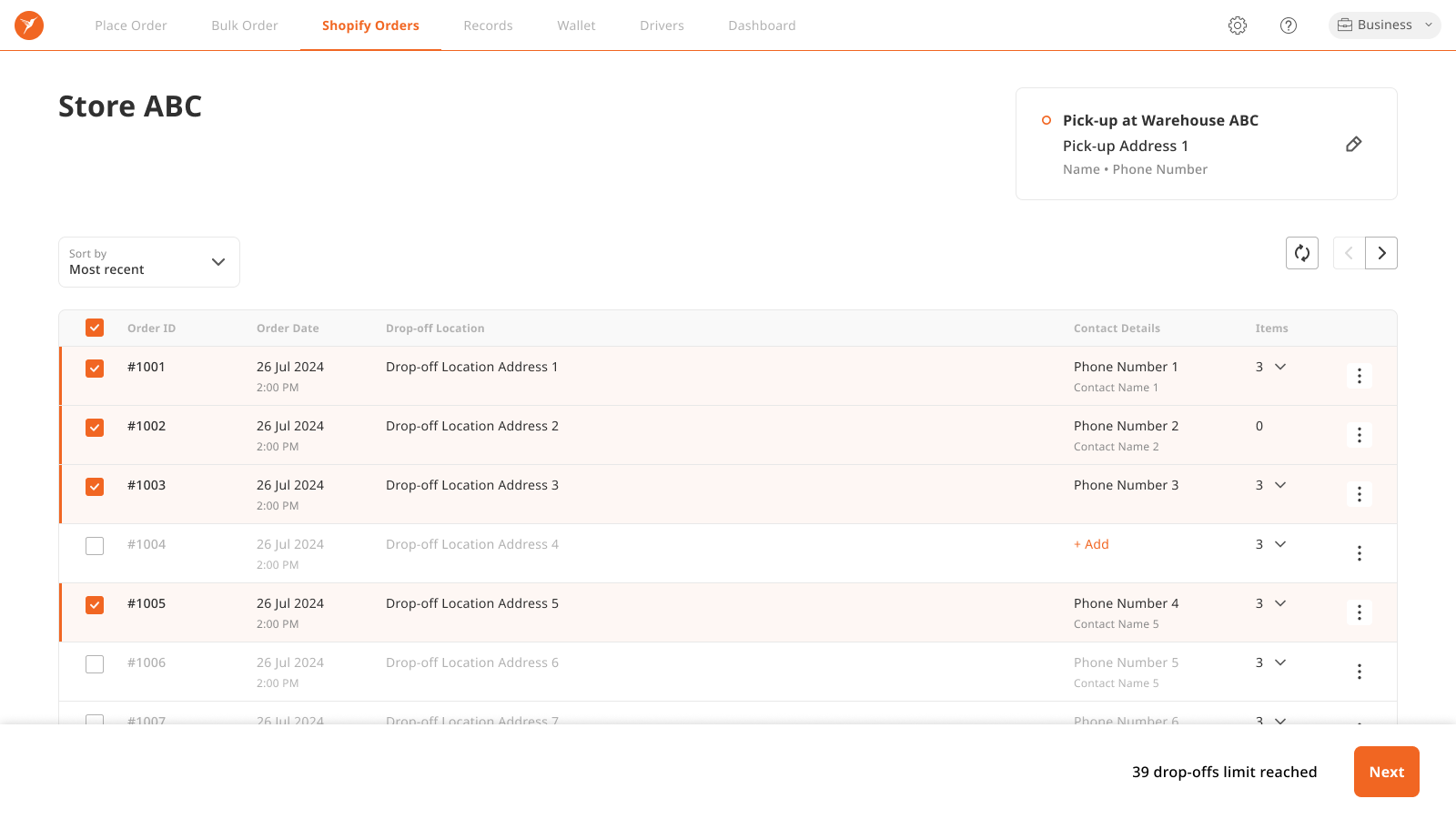Uncheck order #1002
Screen dimensions: 1456x819
[x=94, y=427]
